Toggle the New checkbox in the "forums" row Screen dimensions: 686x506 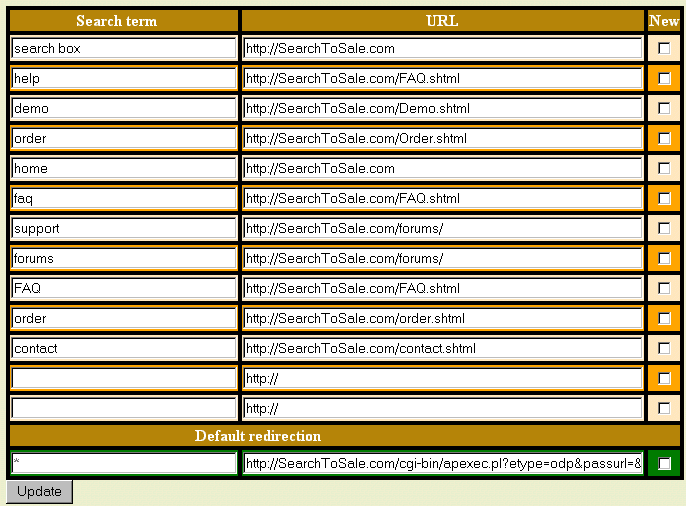pyautogui.click(x=664, y=258)
